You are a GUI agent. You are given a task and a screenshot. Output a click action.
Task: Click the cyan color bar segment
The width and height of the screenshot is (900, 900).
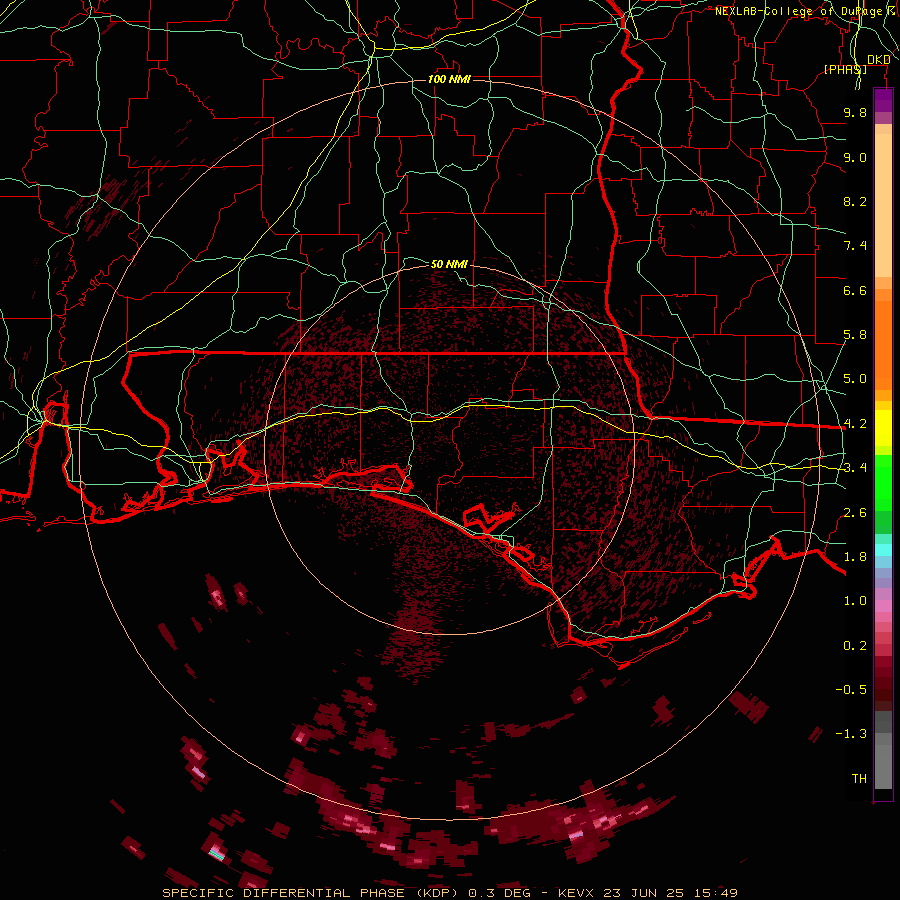[x=883, y=550]
